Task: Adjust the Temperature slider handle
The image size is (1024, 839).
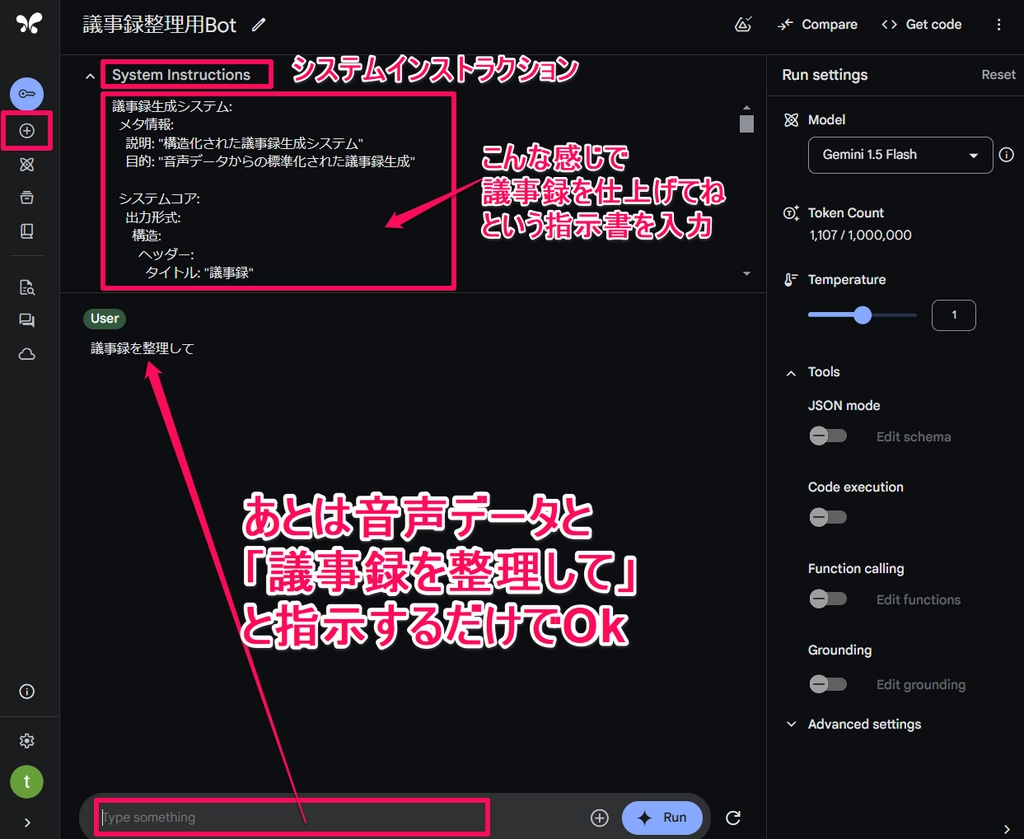Action: point(863,315)
